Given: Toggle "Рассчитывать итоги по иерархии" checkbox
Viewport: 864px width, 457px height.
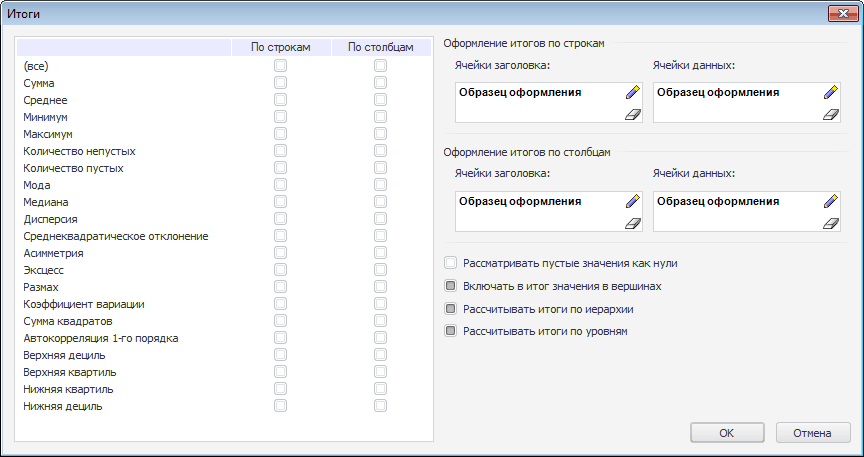Looking at the screenshot, I should pyautogui.click(x=451, y=308).
